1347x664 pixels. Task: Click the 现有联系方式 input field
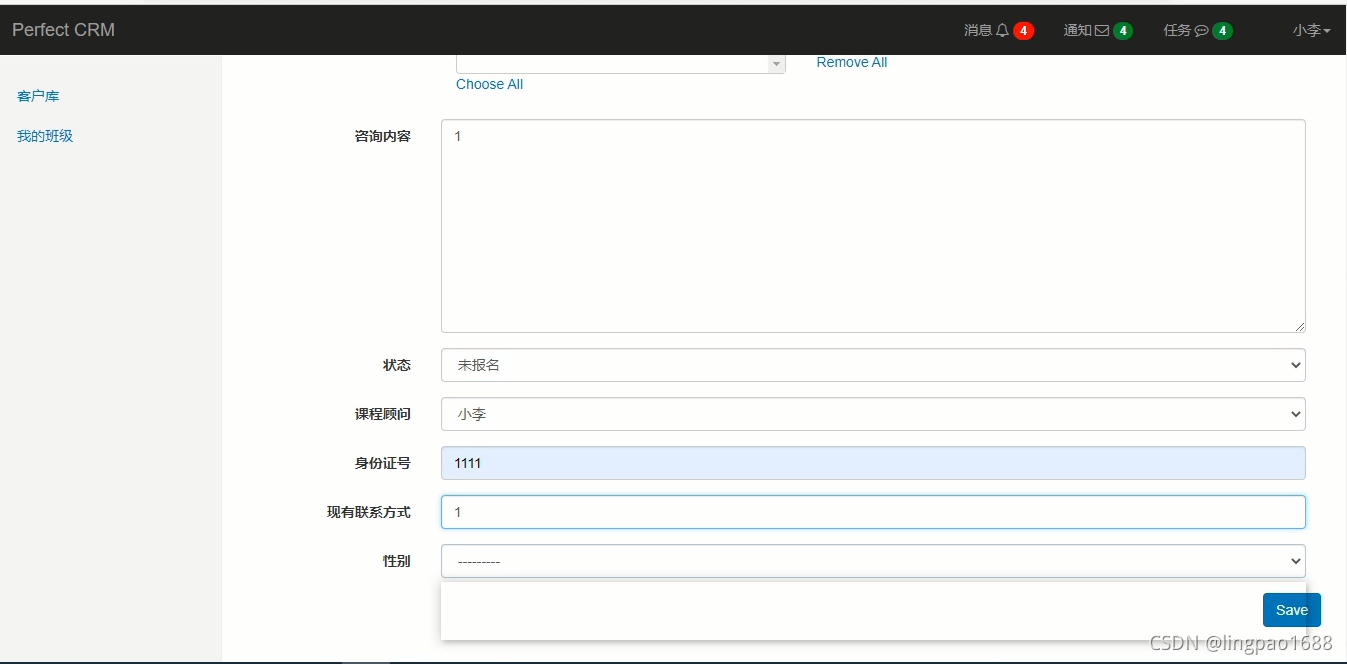tap(873, 511)
